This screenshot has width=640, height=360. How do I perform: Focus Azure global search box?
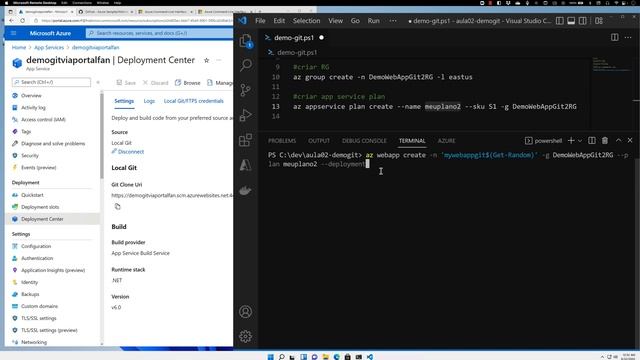(x=159, y=33)
